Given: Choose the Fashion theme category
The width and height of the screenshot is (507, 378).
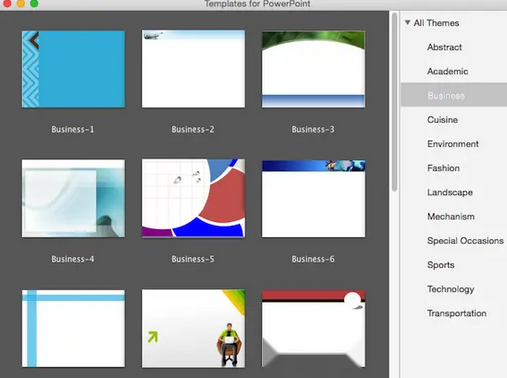Looking at the screenshot, I should pyautogui.click(x=443, y=168).
